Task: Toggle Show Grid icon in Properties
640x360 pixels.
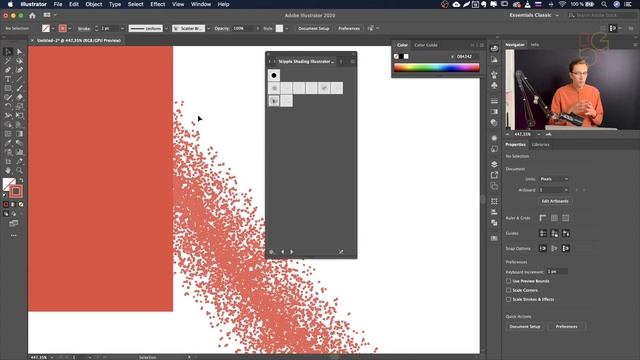Action: 554,218
